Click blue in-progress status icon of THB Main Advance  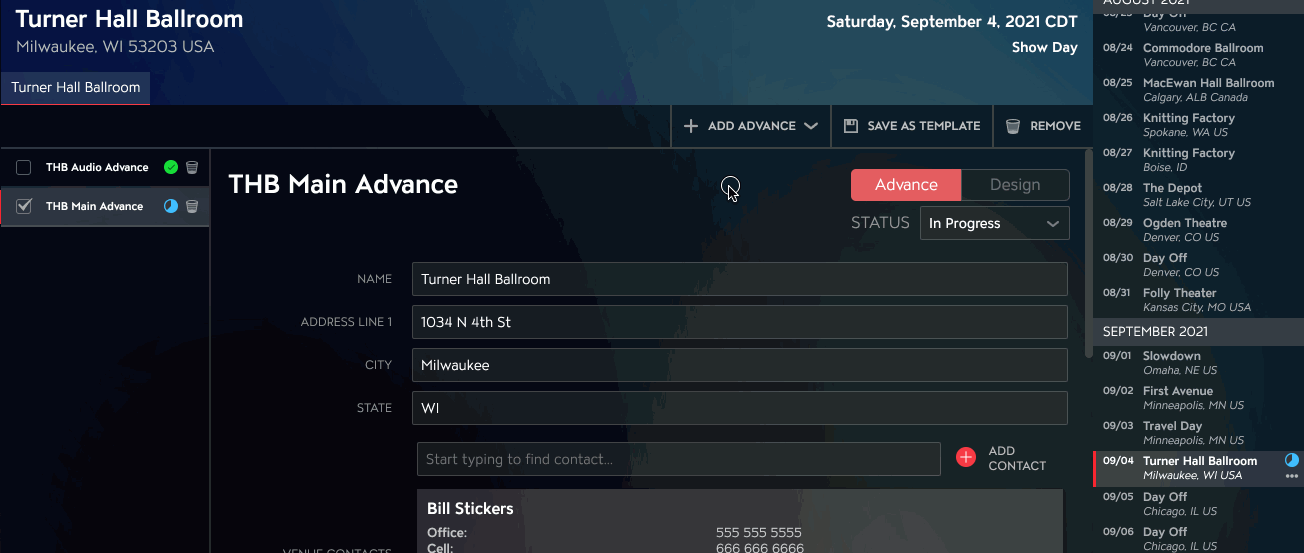[171, 207]
